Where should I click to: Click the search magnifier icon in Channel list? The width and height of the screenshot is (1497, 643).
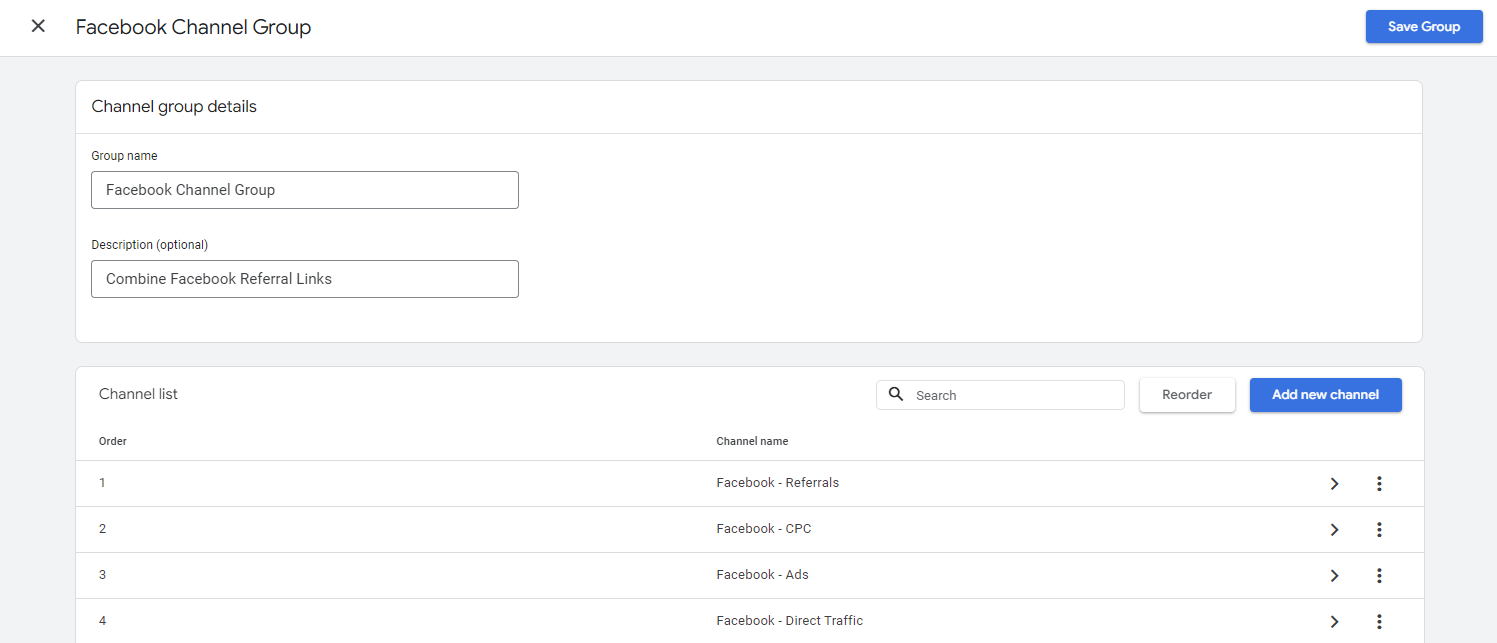pyautogui.click(x=896, y=394)
